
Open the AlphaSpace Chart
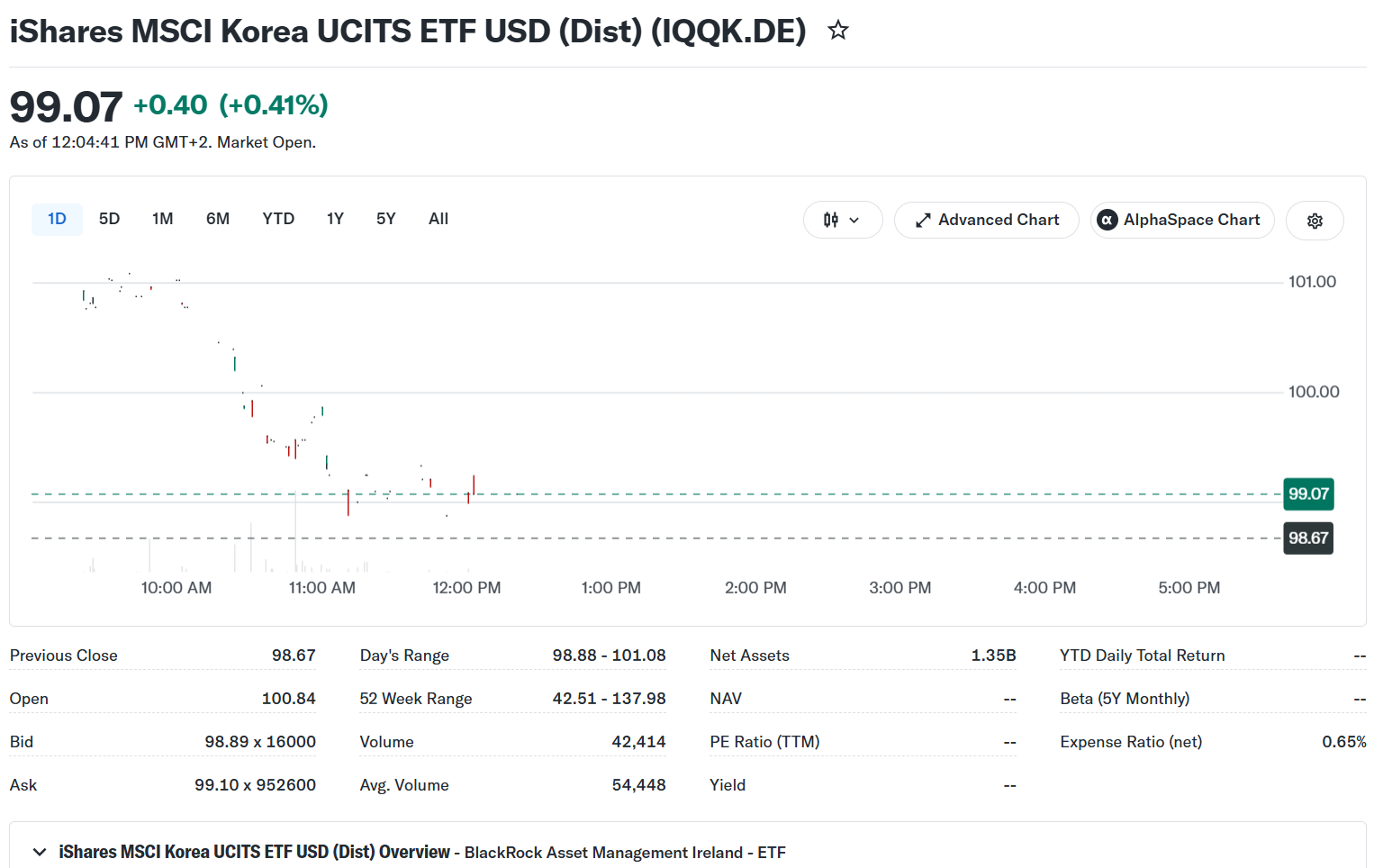[1182, 220]
